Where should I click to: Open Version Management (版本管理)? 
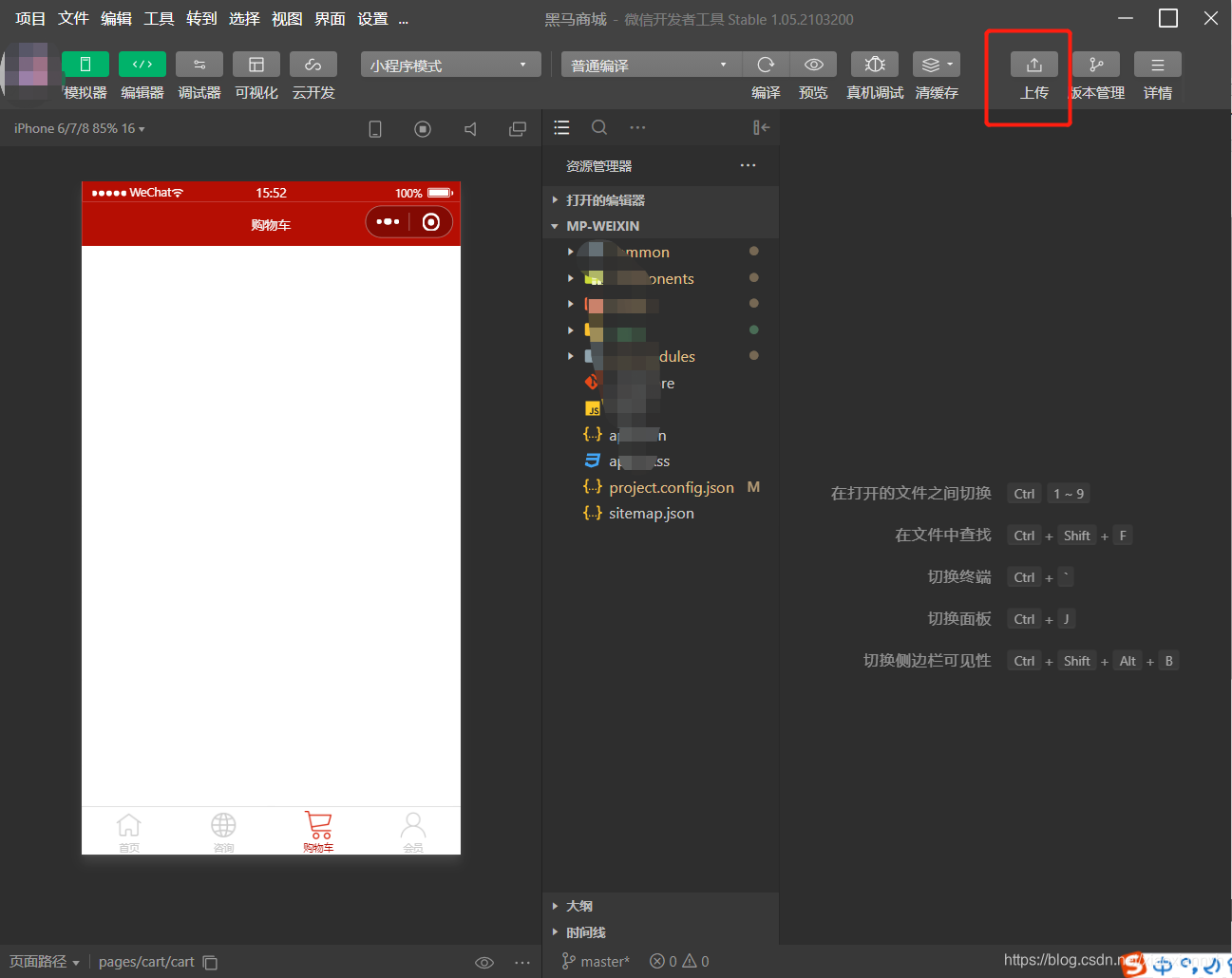[1096, 64]
